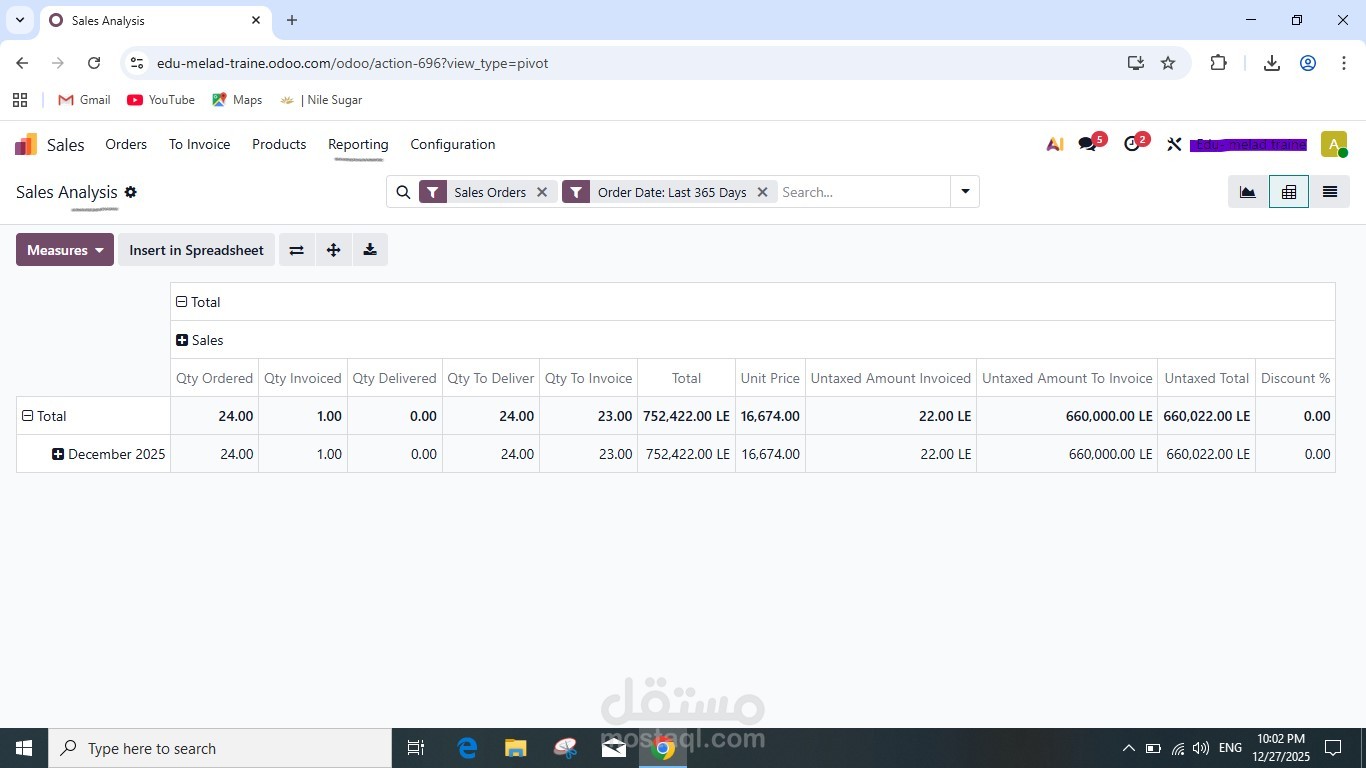Image resolution: width=1366 pixels, height=768 pixels.
Task: Close the Sales Analysis browser tab
Action: click(x=256, y=20)
